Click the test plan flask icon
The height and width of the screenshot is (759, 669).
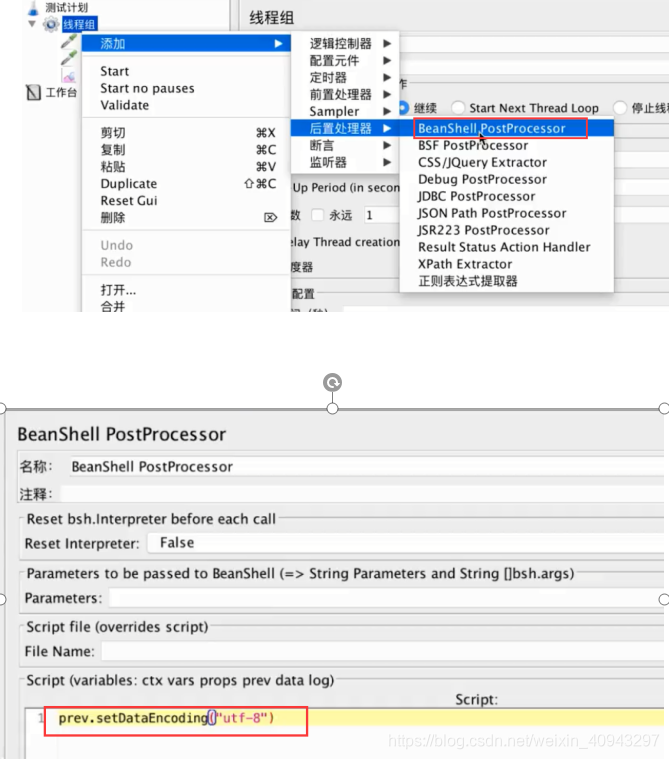[32, 8]
